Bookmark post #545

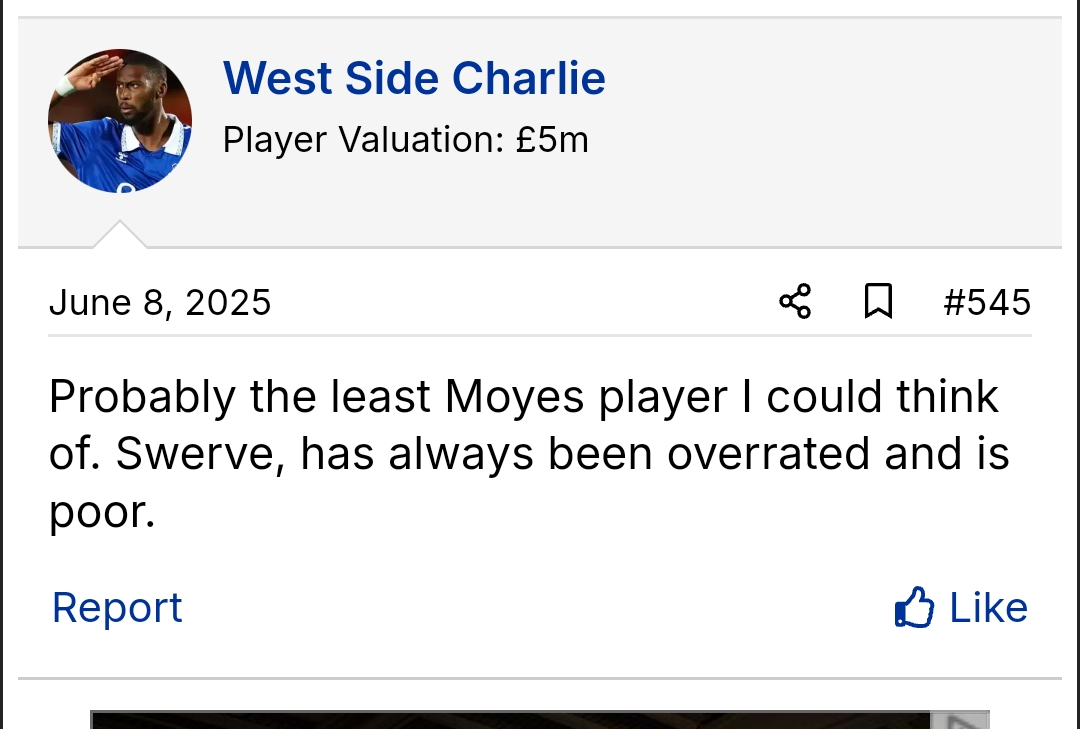878,301
